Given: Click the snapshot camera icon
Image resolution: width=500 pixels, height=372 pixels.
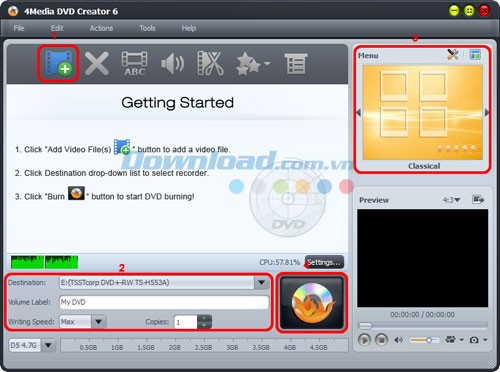Looking at the screenshot, I should pos(474,340).
